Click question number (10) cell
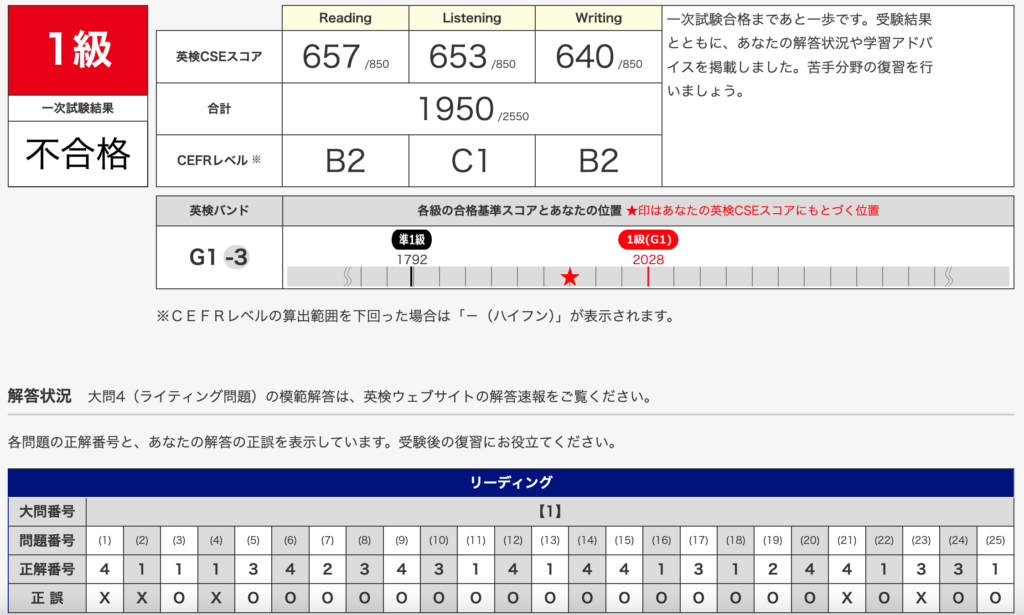1024x615 pixels. click(439, 541)
